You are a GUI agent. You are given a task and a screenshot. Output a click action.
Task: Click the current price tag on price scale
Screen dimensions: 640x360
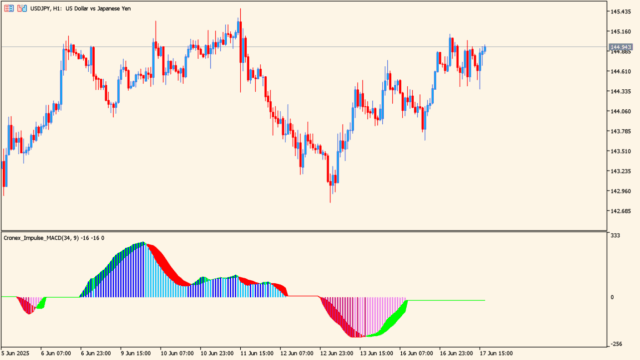point(620,47)
